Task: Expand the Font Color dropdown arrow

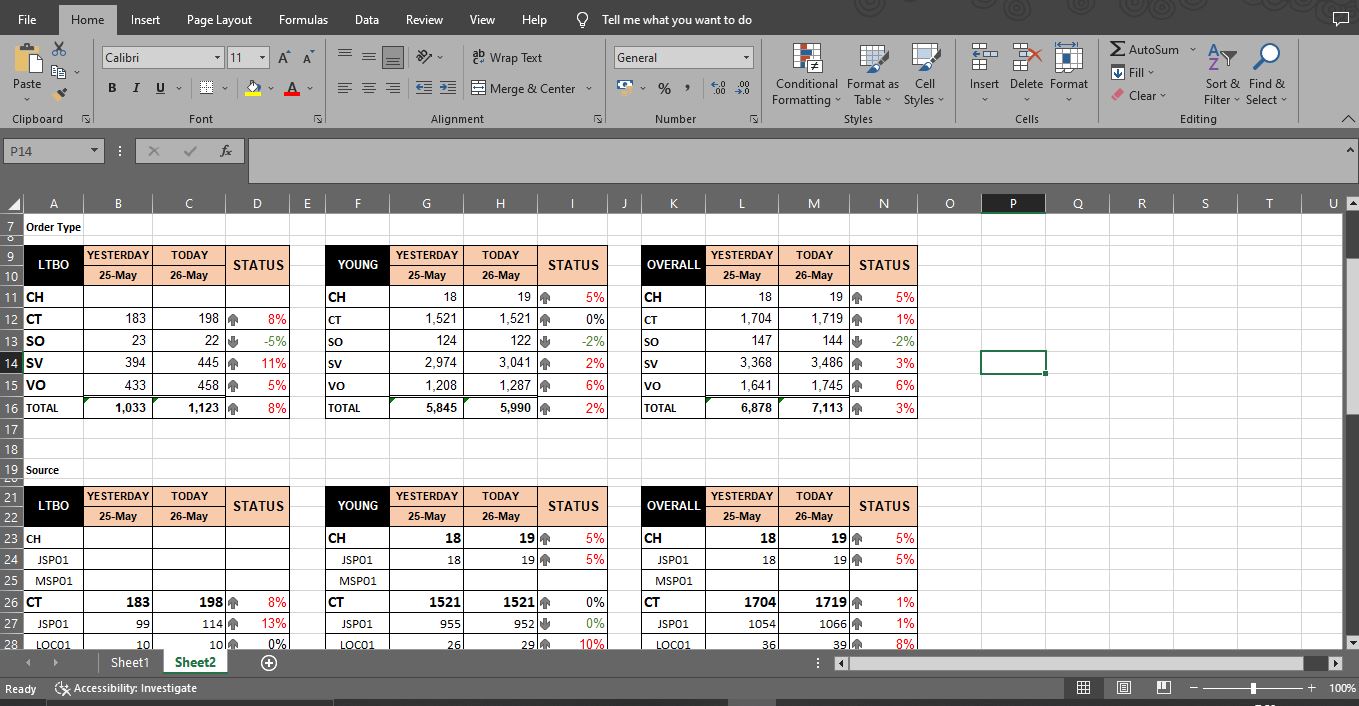Action: click(310, 88)
